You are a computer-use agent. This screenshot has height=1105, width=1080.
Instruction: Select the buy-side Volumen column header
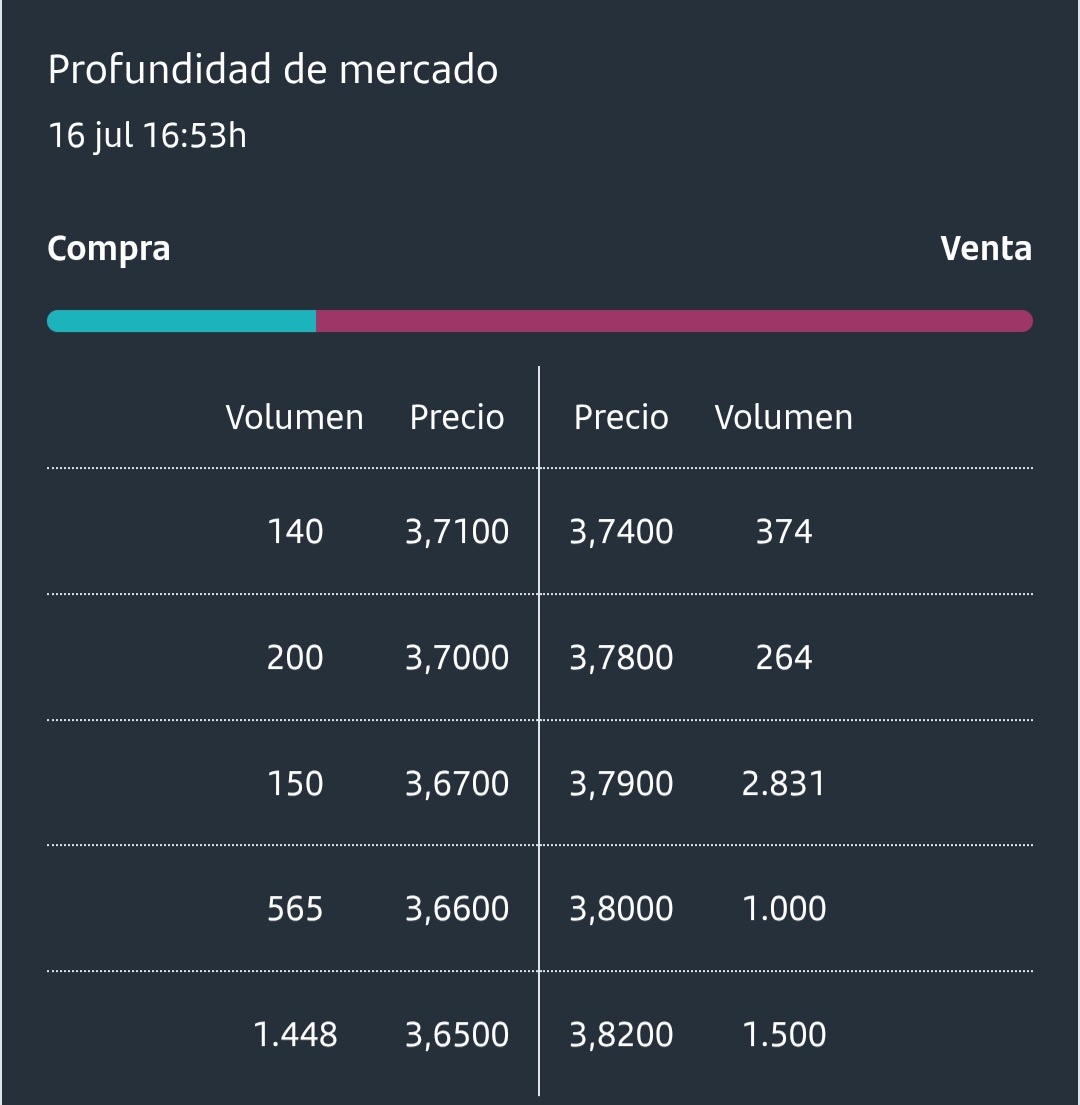pyautogui.click(x=294, y=417)
